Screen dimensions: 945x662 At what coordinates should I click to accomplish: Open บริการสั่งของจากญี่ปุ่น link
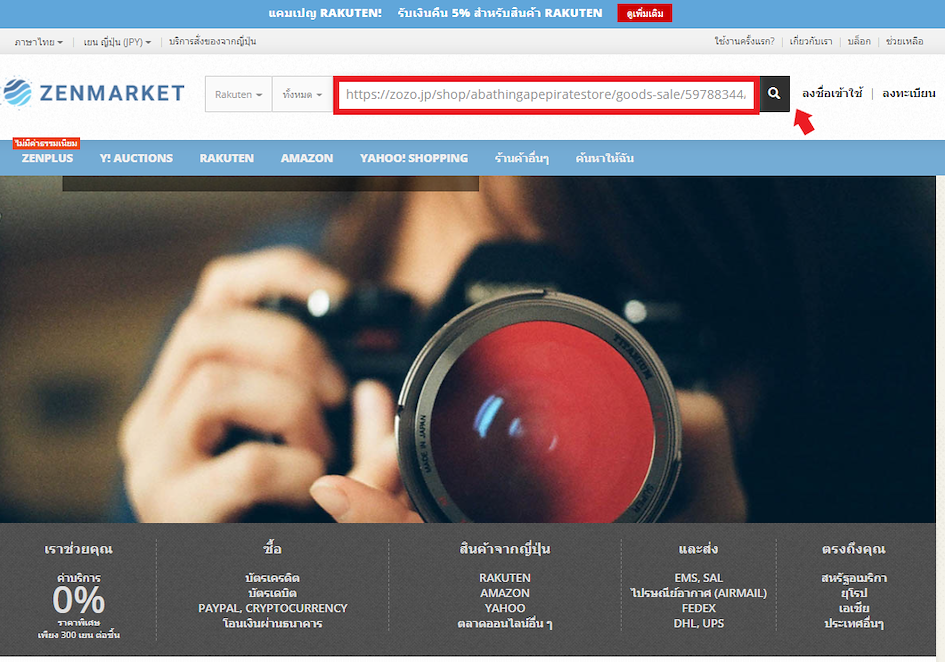(213, 42)
